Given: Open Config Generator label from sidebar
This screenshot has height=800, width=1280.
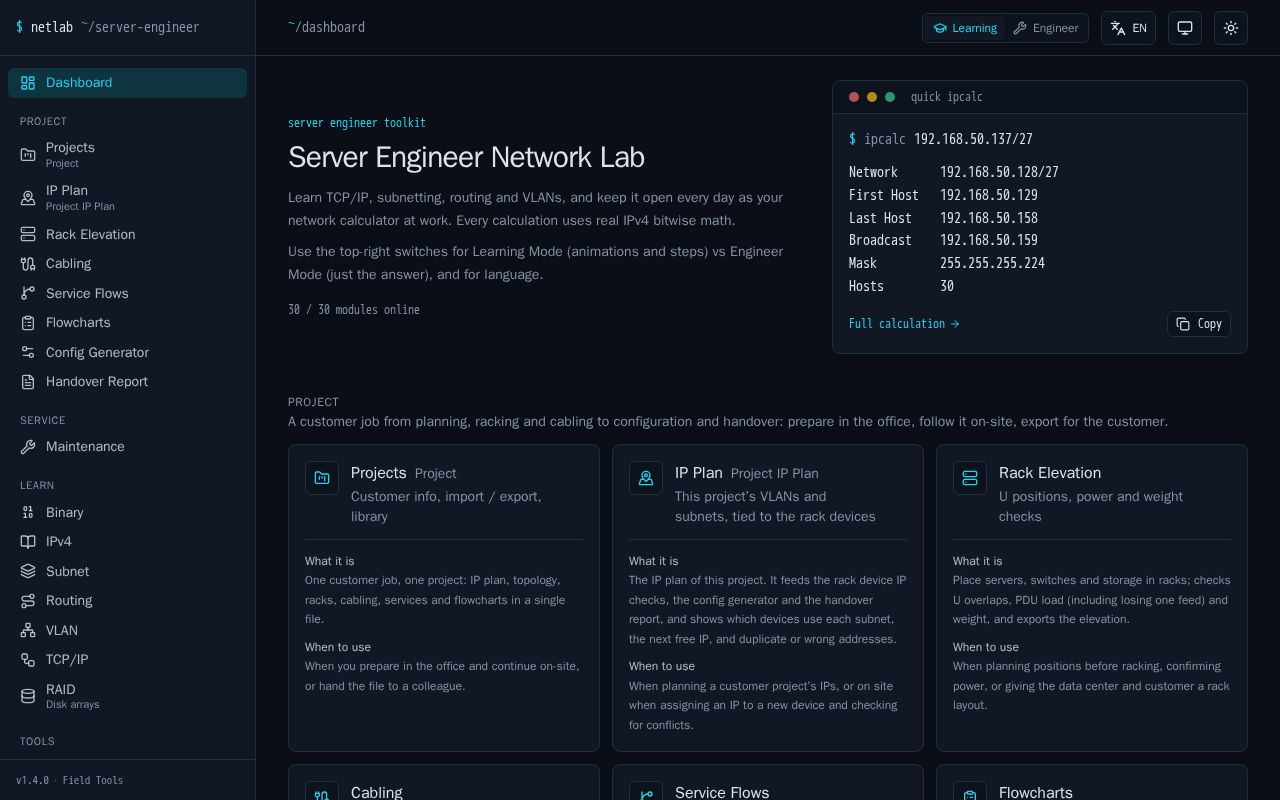Looking at the screenshot, I should (97, 352).
